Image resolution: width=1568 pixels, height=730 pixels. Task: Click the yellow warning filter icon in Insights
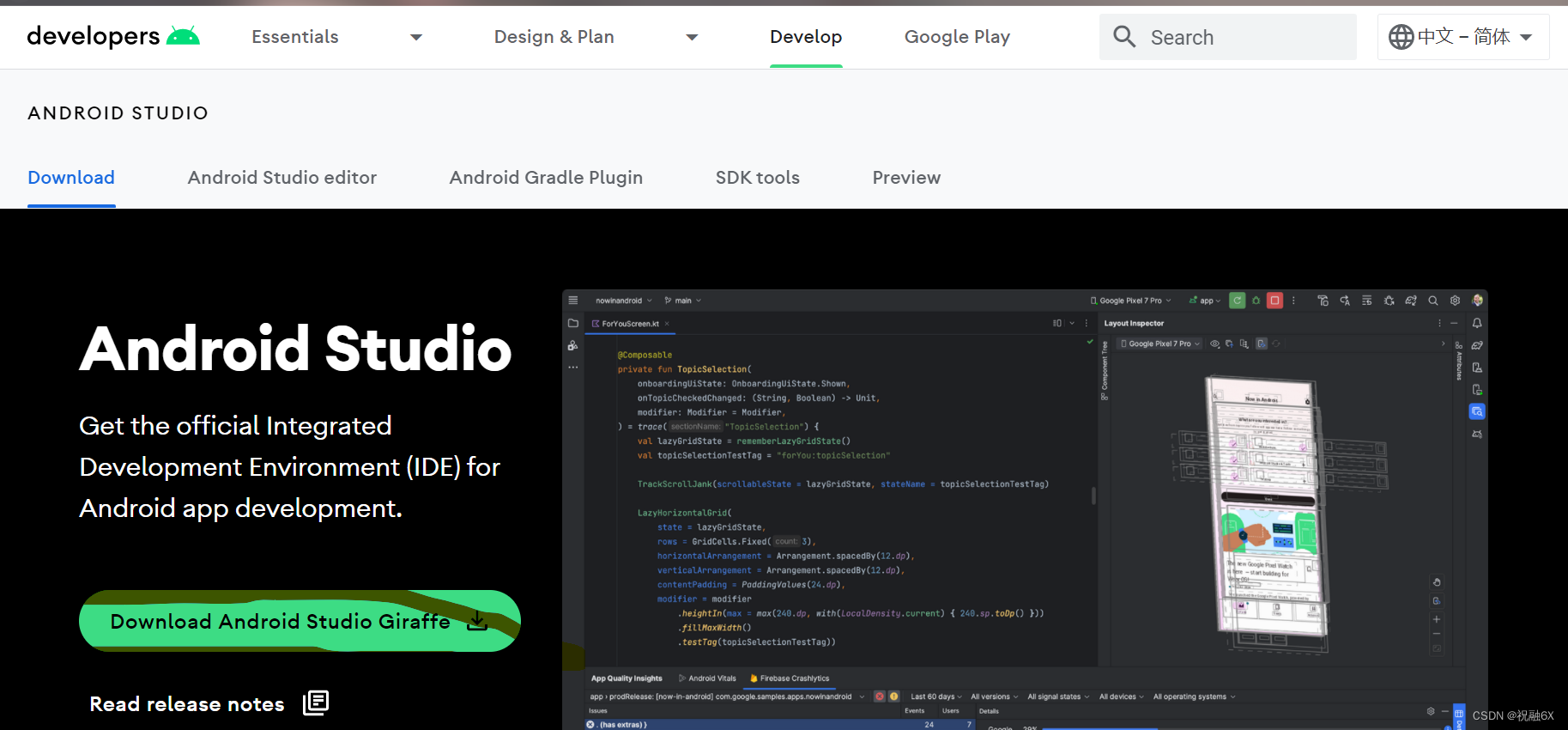(893, 697)
